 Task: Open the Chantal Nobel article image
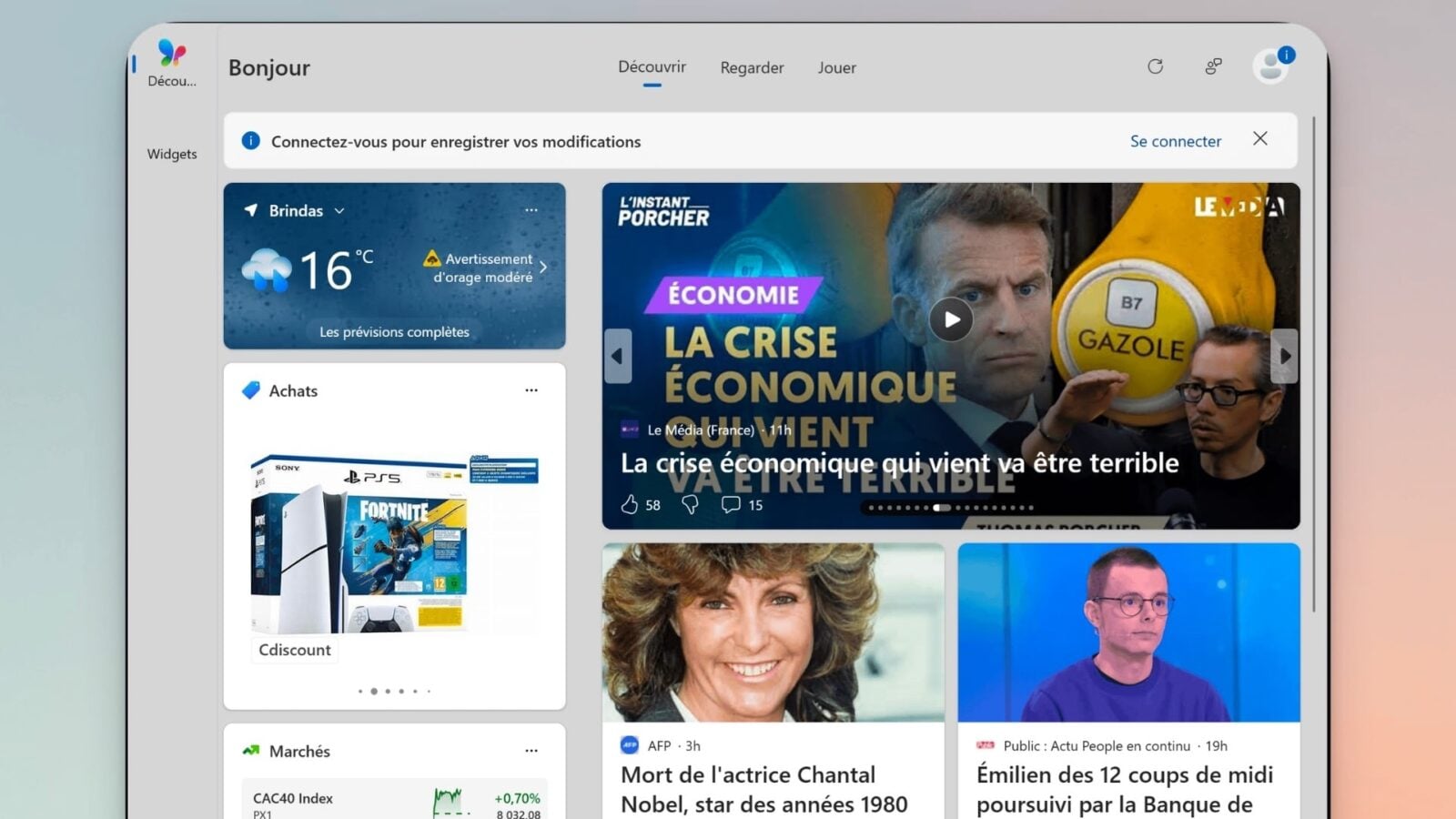coord(773,632)
